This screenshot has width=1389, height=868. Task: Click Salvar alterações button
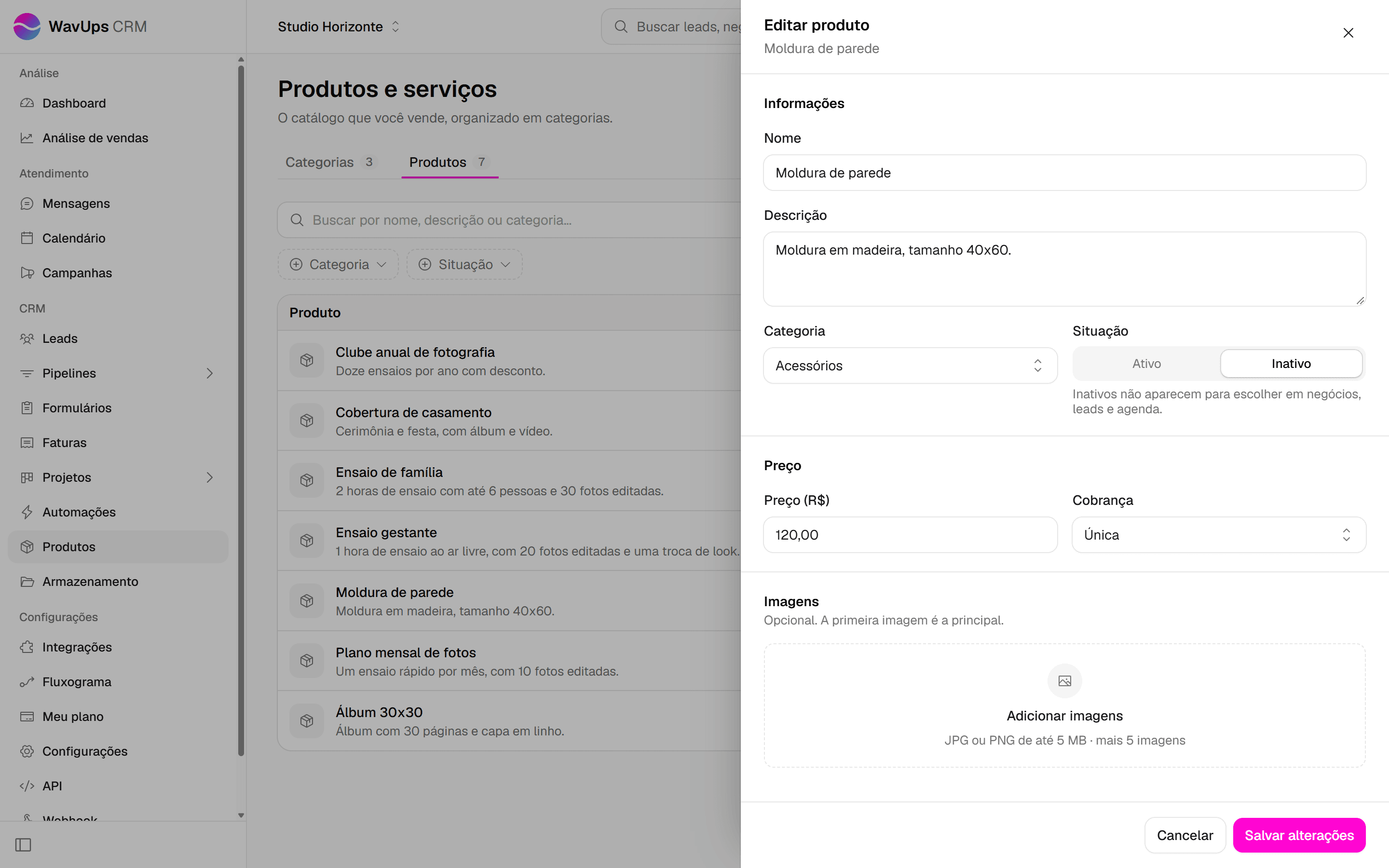[1299, 835]
